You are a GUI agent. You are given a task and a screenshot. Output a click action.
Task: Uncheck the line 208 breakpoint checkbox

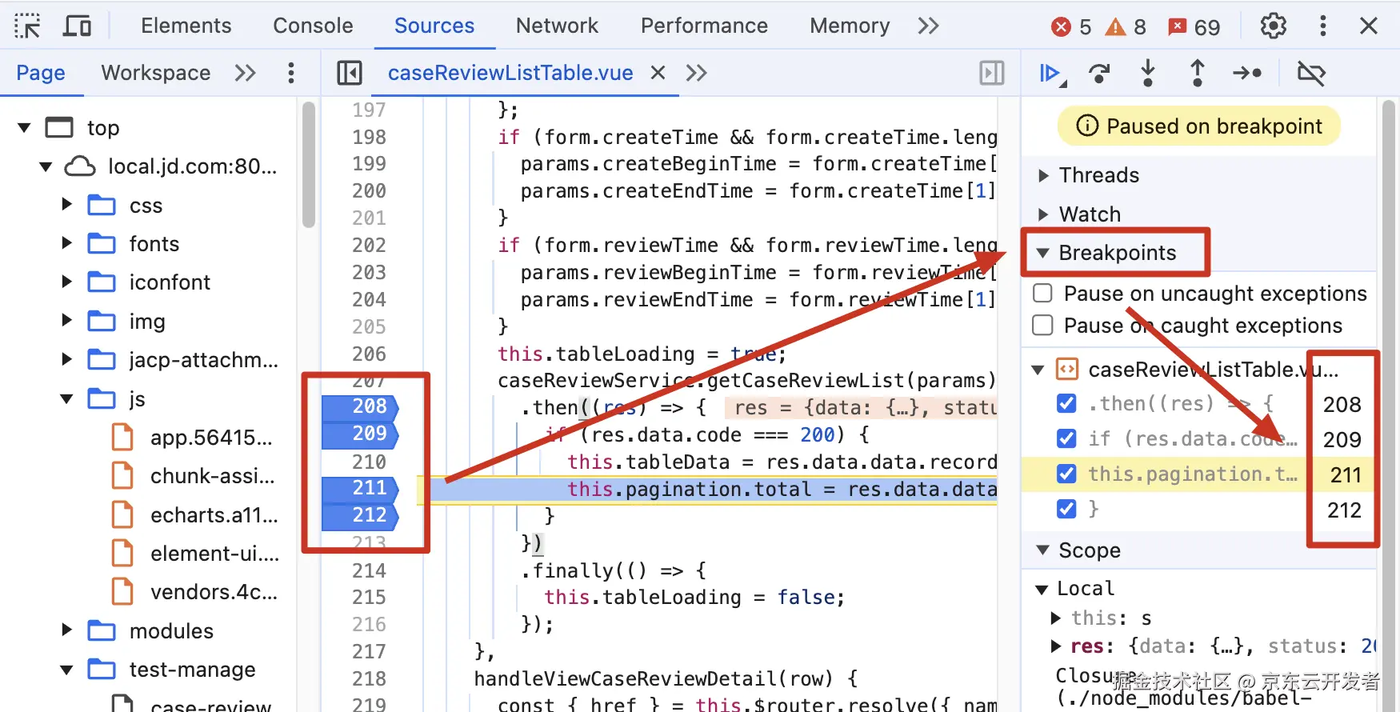pos(1067,404)
